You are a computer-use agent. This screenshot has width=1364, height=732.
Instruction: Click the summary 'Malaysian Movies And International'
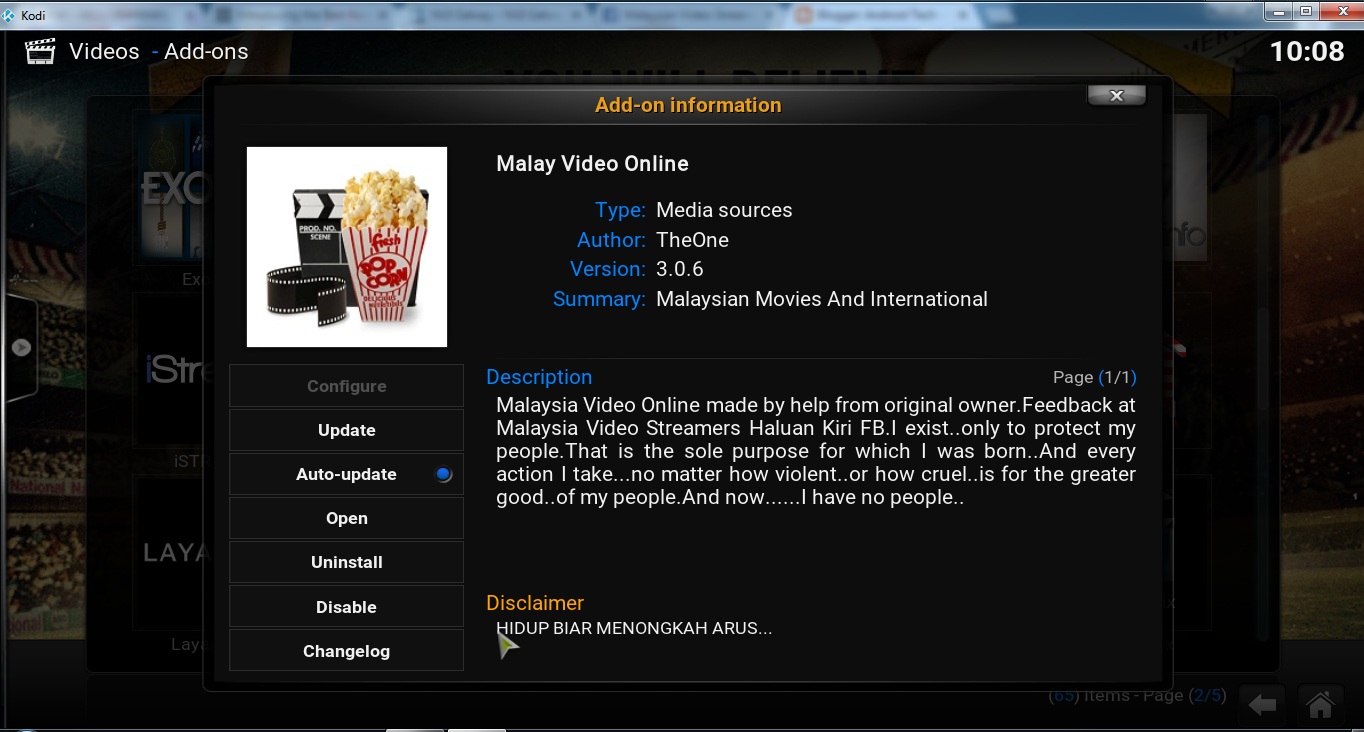click(822, 299)
